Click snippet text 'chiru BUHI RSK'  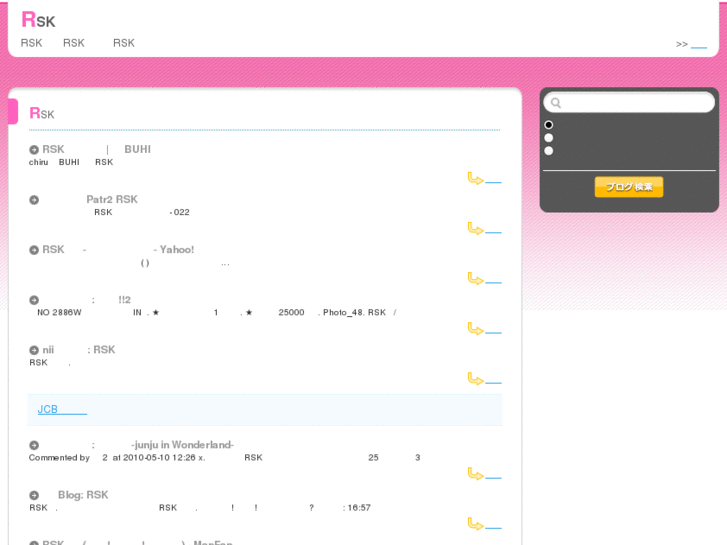(71, 162)
